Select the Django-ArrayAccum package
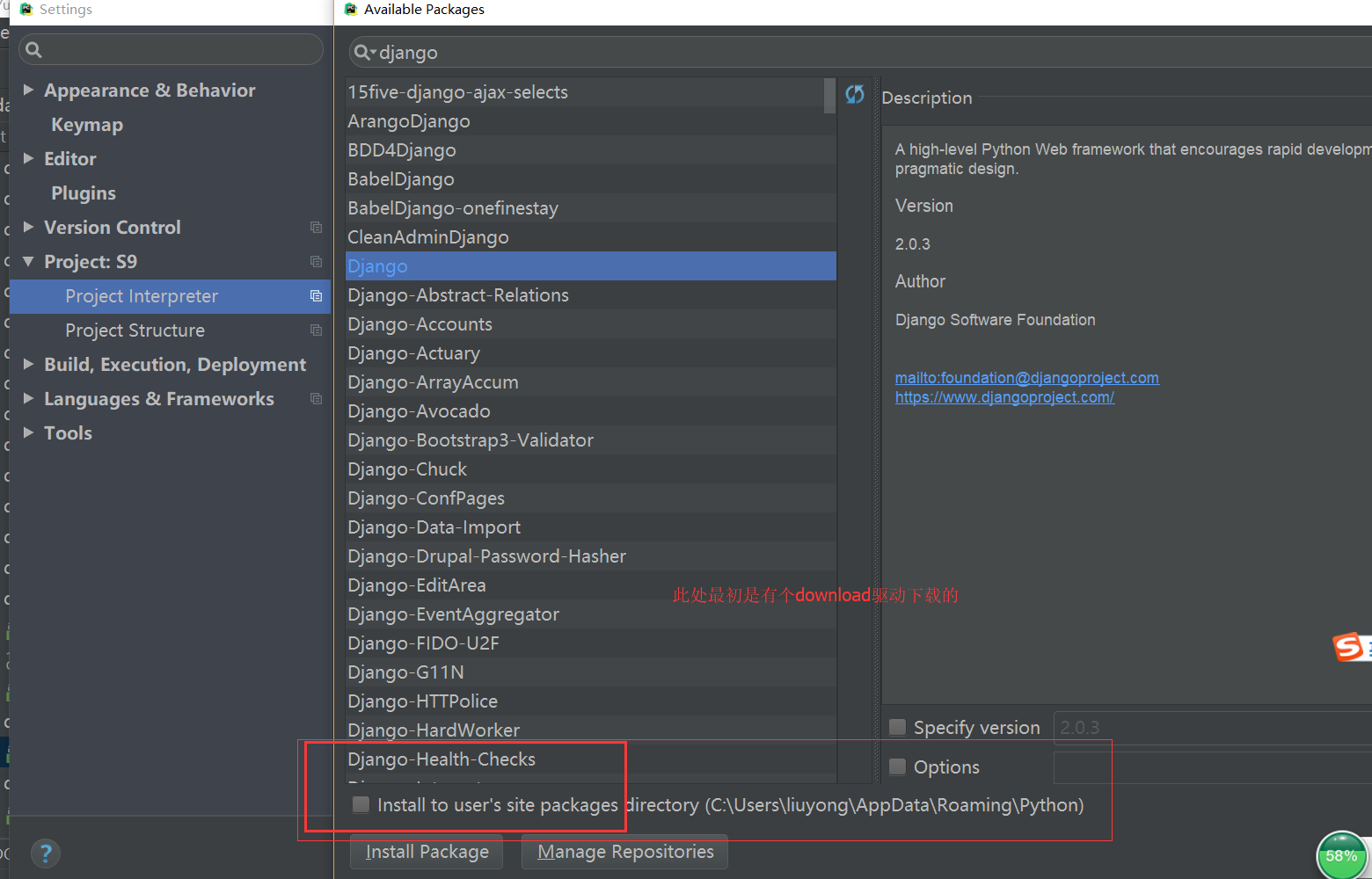This screenshot has height=879, width=1372. pyautogui.click(x=591, y=382)
